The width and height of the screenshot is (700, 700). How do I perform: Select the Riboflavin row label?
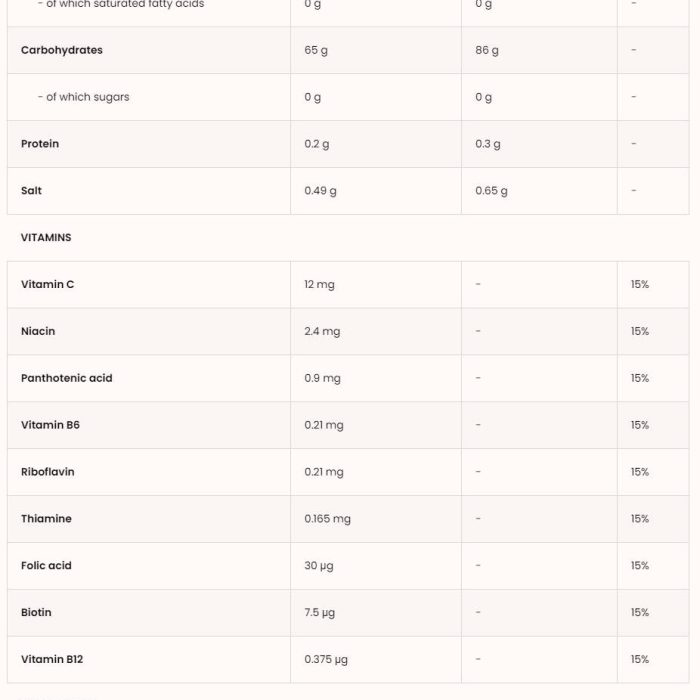tap(48, 472)
